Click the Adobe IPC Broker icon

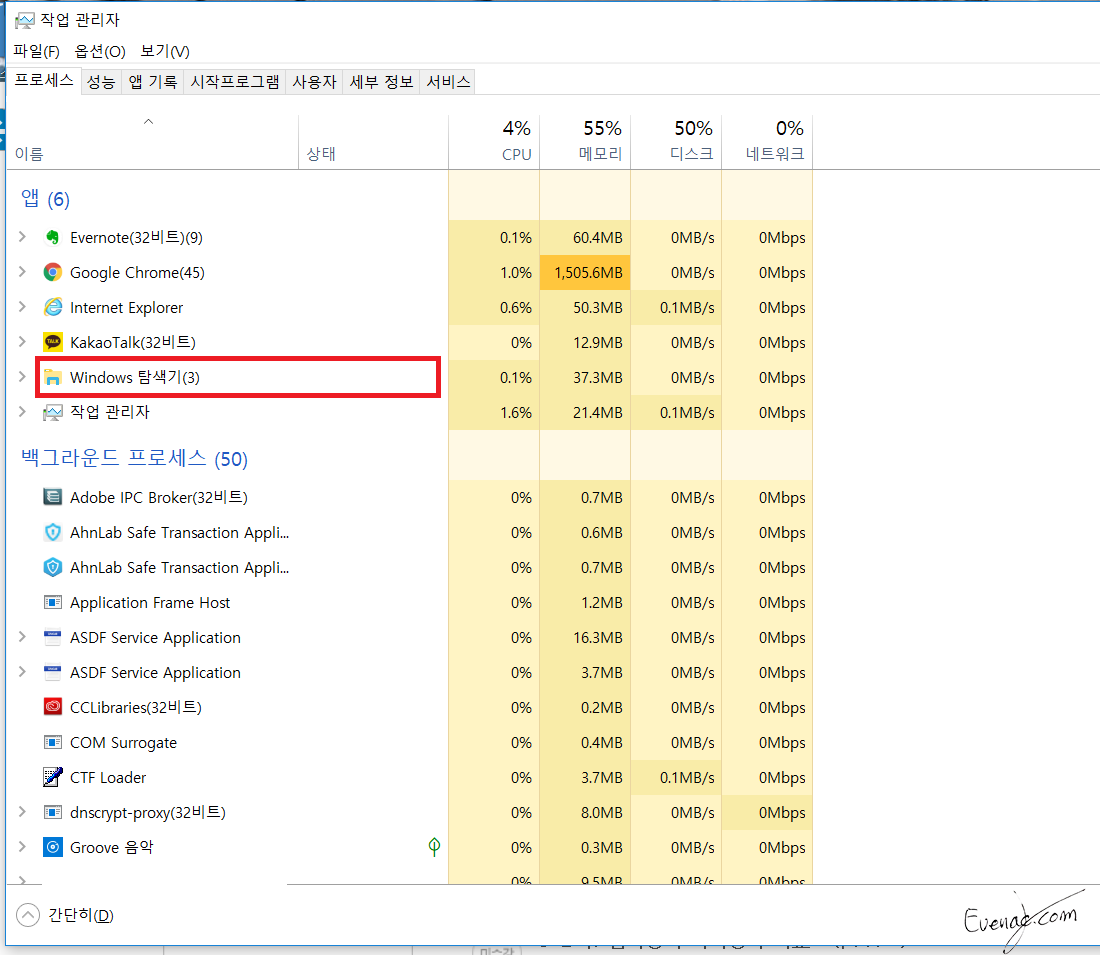pyautogui.click(x=53, y=497)
